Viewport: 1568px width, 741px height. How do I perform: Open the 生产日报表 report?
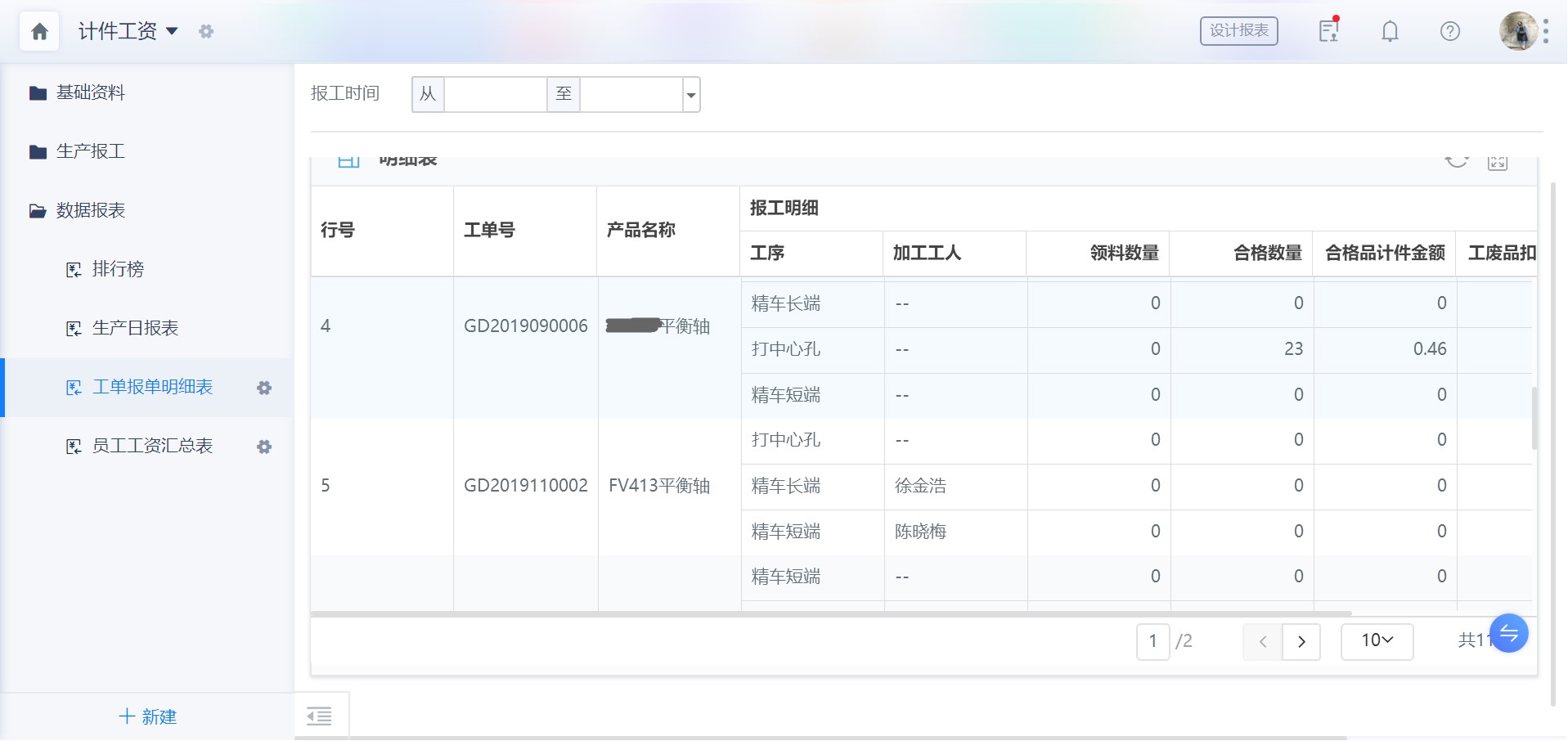click(x=135, y=328)
